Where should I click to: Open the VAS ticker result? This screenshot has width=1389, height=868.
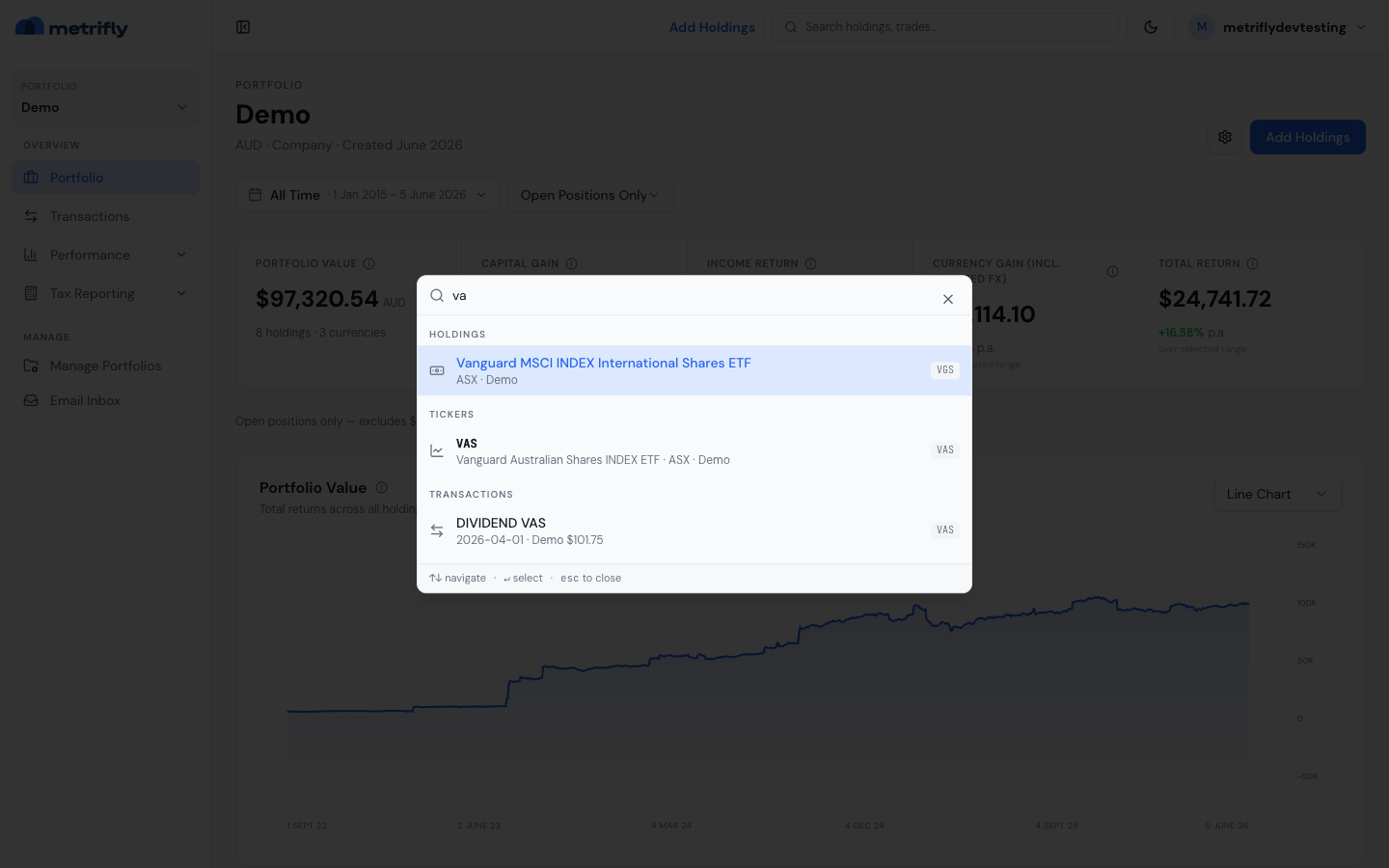click(x=694, y=450)
